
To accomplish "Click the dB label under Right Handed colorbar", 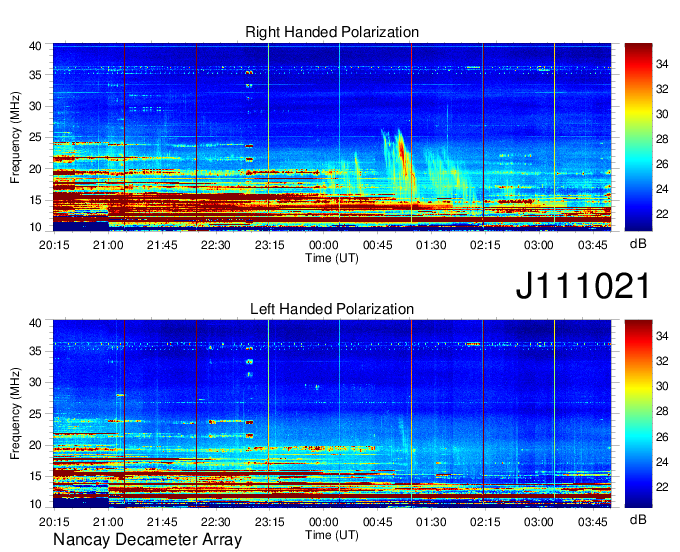I will pyautogui.click(x=638, y=244).
